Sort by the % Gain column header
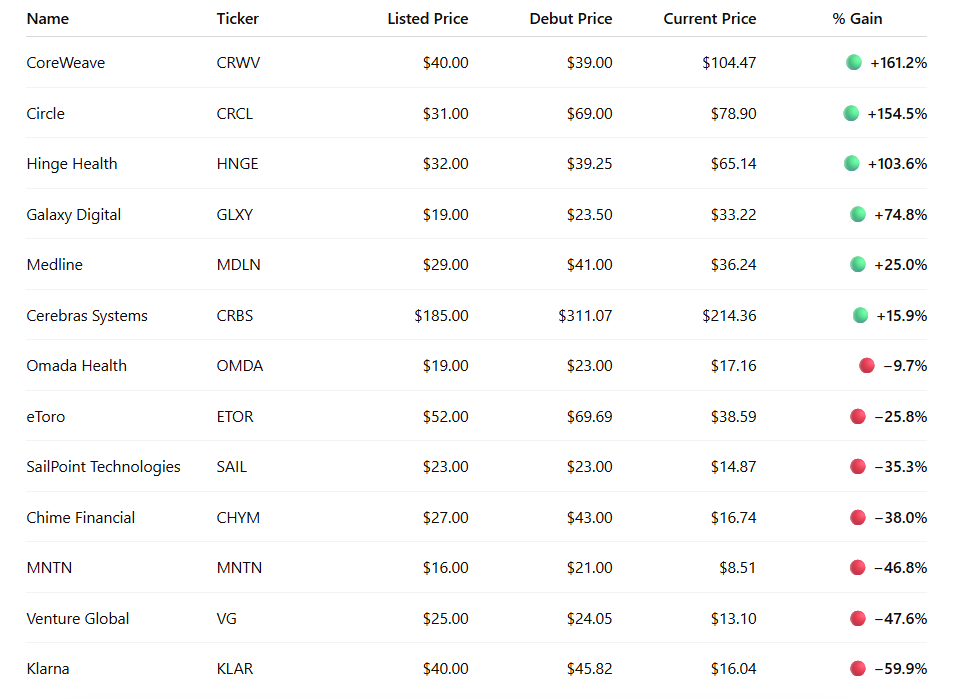Viewport: 959px width, 699px height. (x=857, y=19)
